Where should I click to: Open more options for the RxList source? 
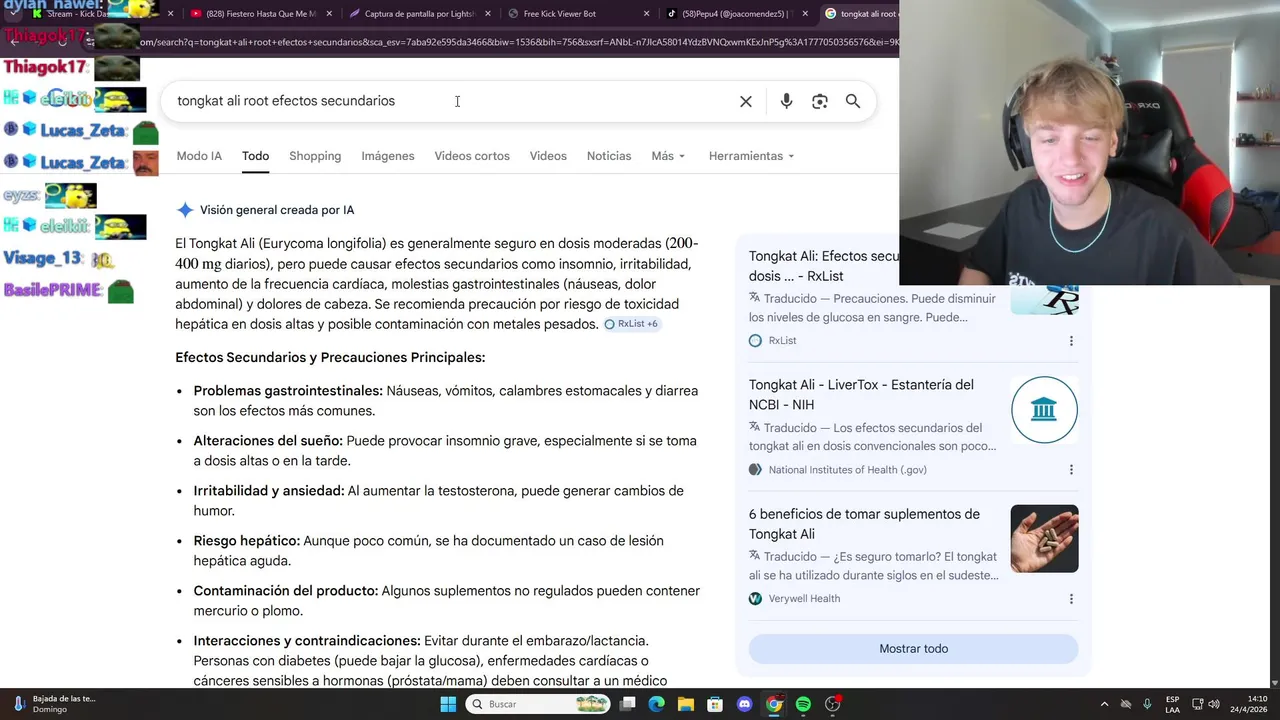pyautogui.click(x=1071, y=341)
